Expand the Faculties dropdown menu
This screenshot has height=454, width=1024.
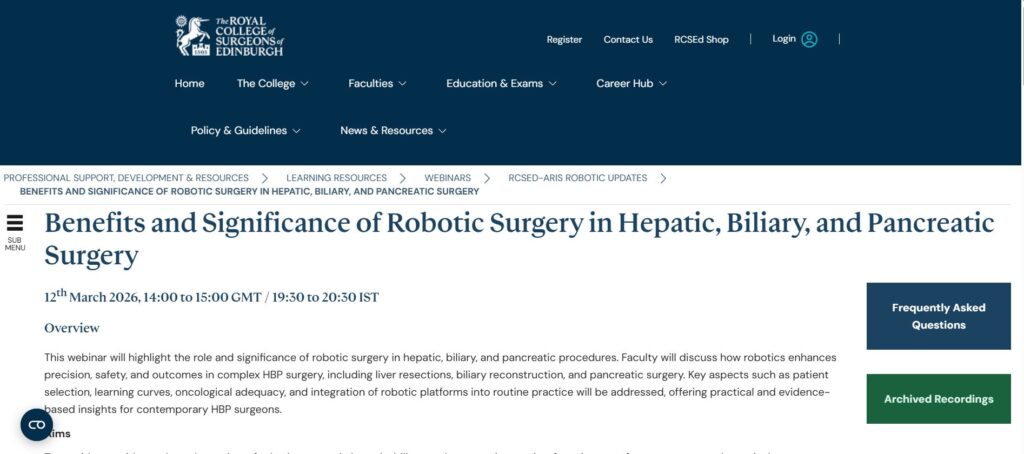(377, 84)
